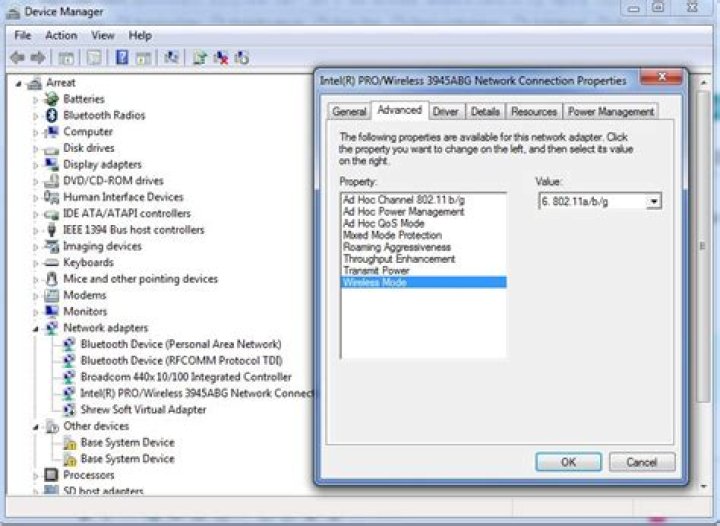Screen dimensions: 720x526
Task: Open the File menu
Action: click(22, 35)
